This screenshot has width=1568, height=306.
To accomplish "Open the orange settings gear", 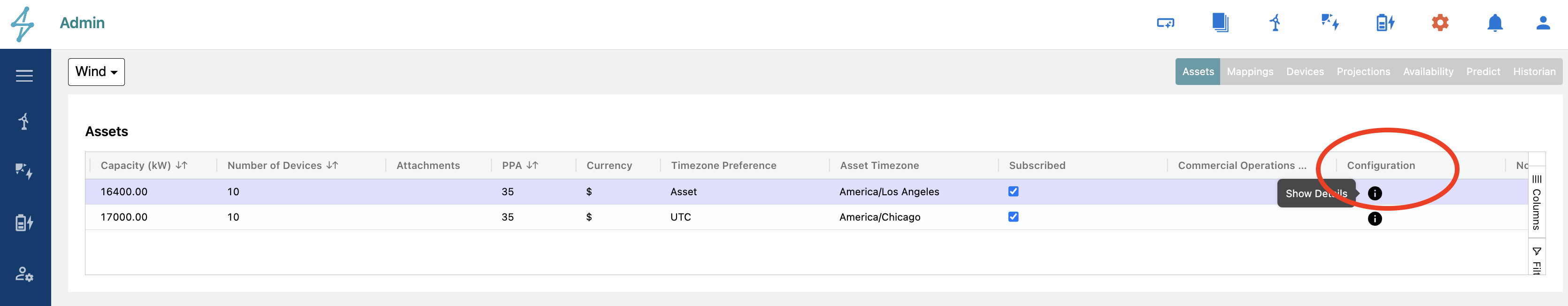I will (1439, 23).
